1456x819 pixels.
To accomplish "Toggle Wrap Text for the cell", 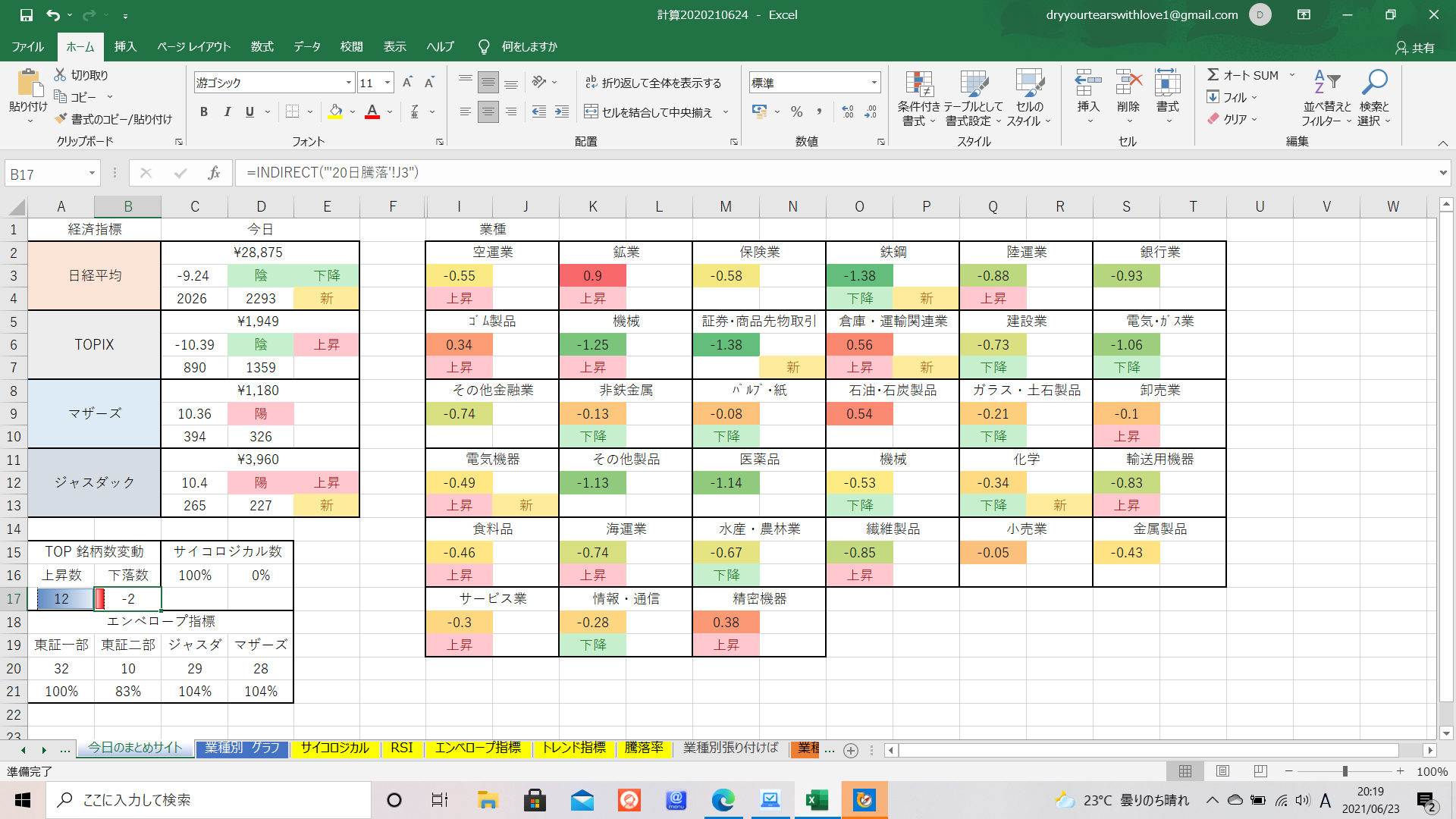I will (652, 83).
